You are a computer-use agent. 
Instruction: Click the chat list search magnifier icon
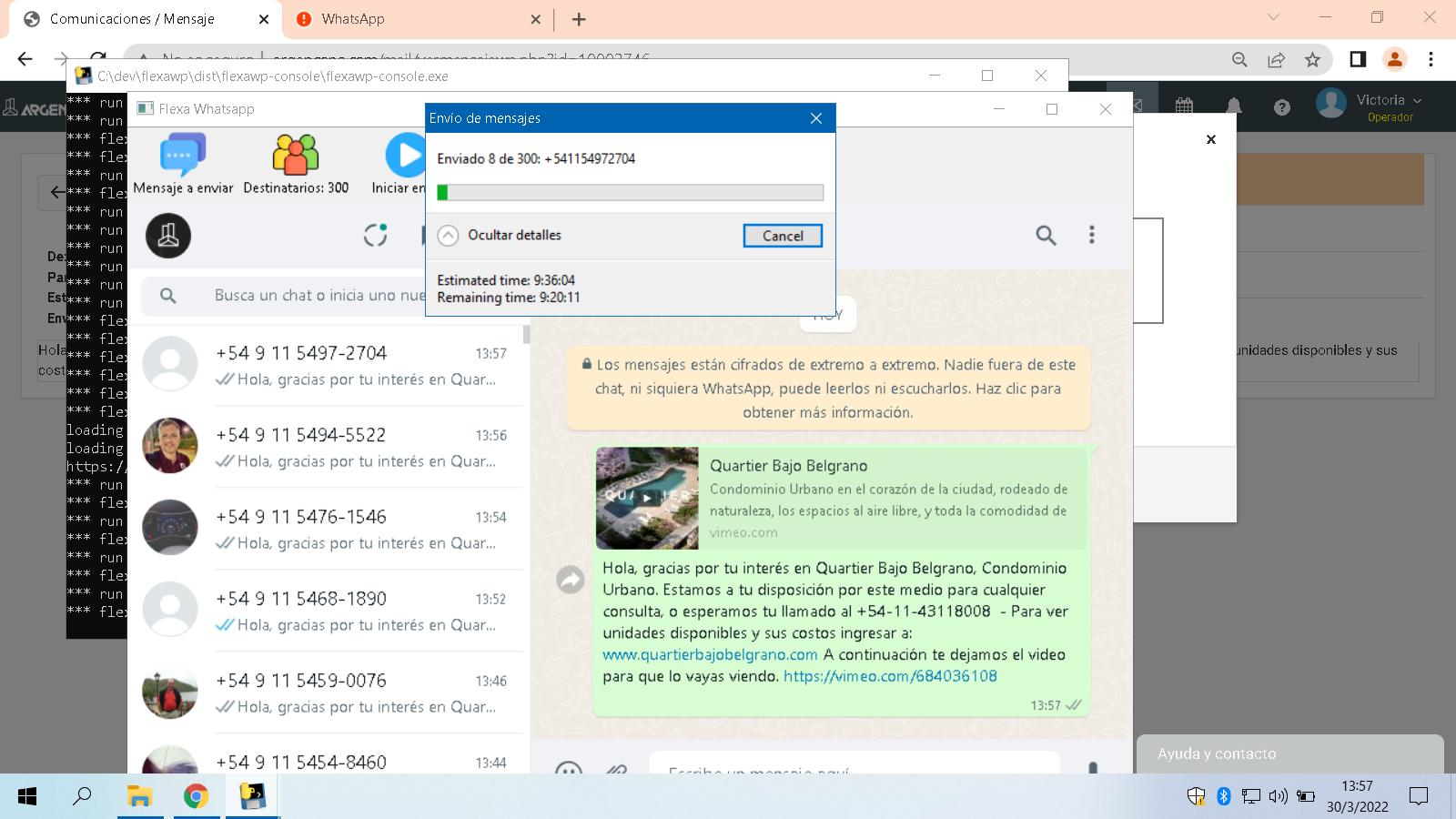click(168, 296)
